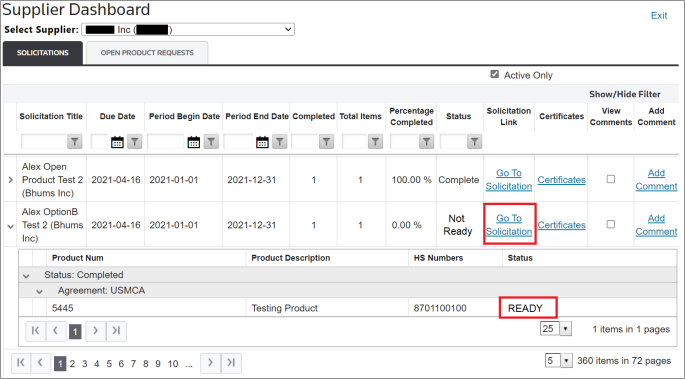Collapse the Agreement: USMCA group
Screen dimensions: 685x379
coord(39,291)
